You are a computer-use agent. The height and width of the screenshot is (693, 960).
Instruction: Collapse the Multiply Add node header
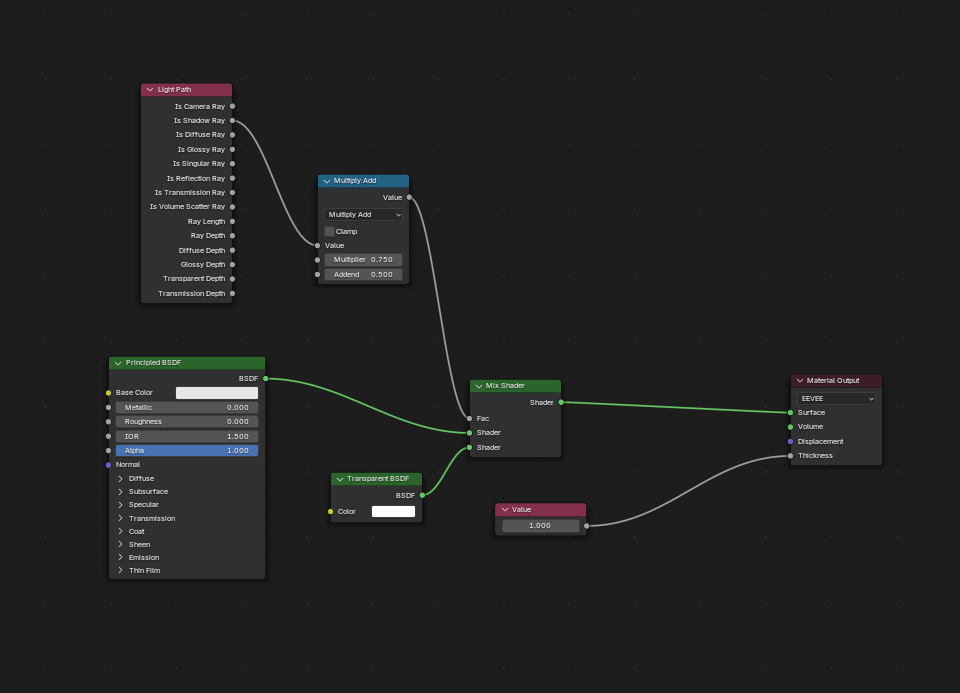327,181
